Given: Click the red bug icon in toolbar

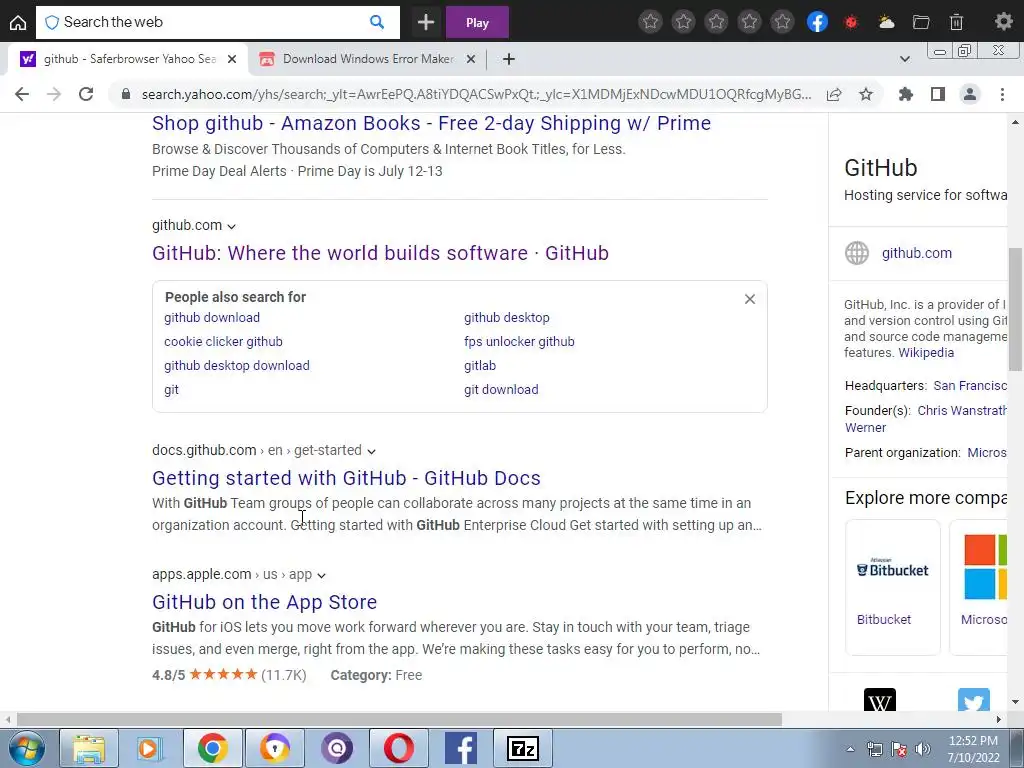Looking at the screenshot, I should tap(851, 22).
